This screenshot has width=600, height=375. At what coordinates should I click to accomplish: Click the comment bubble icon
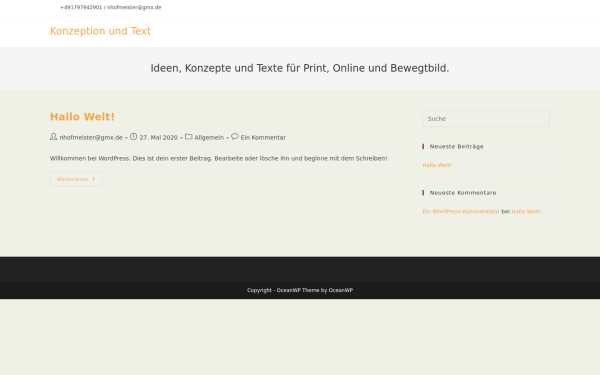click(235, 137)
